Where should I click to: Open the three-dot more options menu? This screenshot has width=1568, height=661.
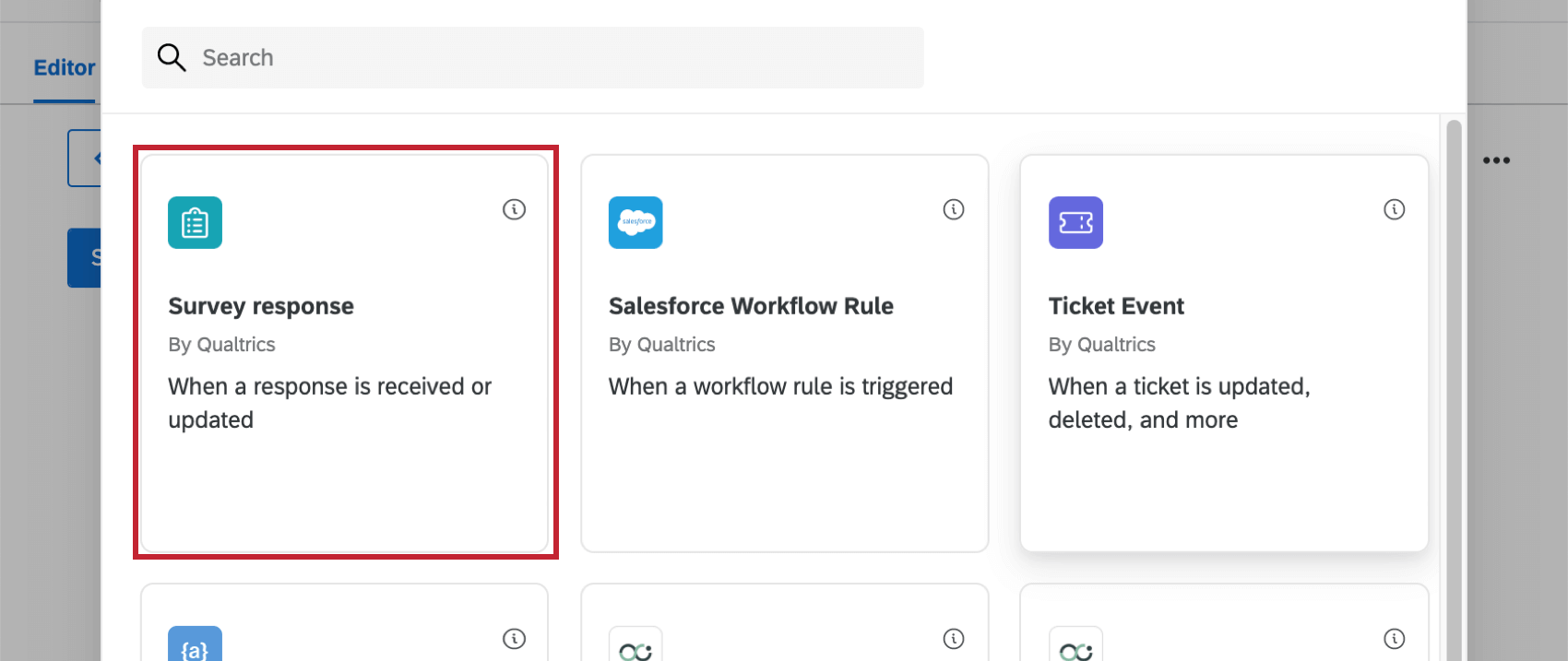[x=1496, y=160]
